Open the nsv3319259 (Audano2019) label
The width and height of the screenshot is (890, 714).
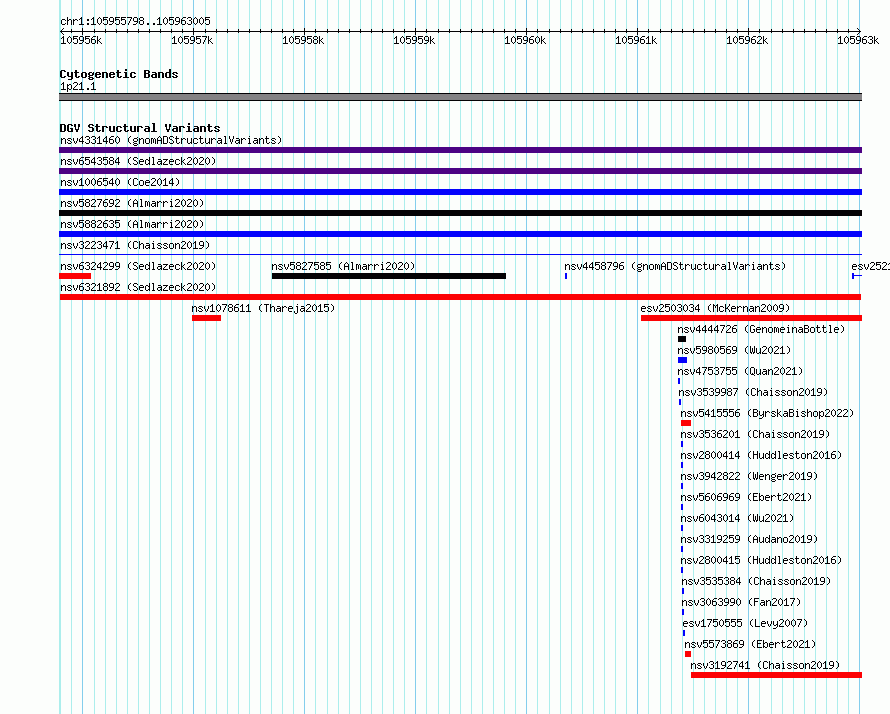coord(749,539)
